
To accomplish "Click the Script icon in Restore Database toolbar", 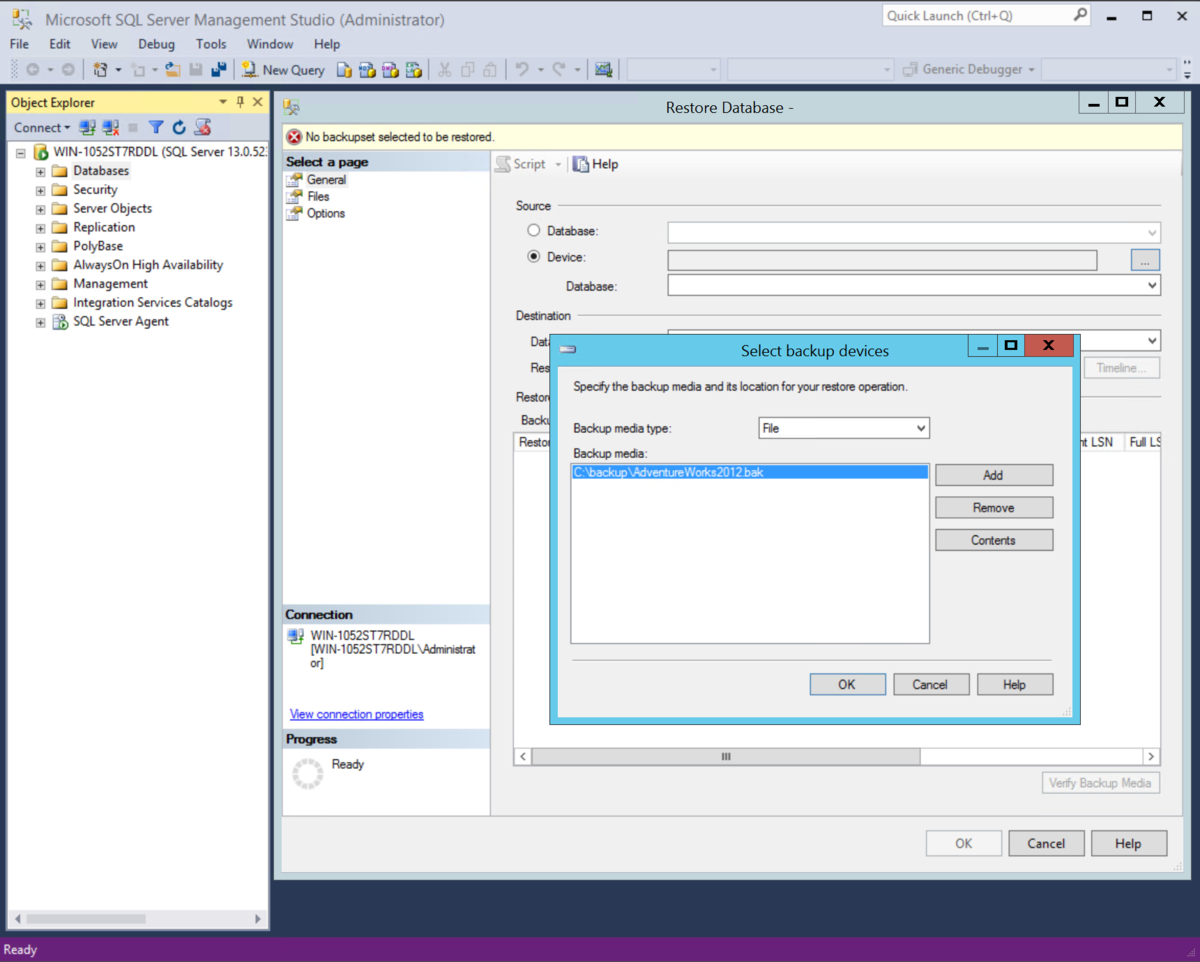I will (x=503, y=164).
